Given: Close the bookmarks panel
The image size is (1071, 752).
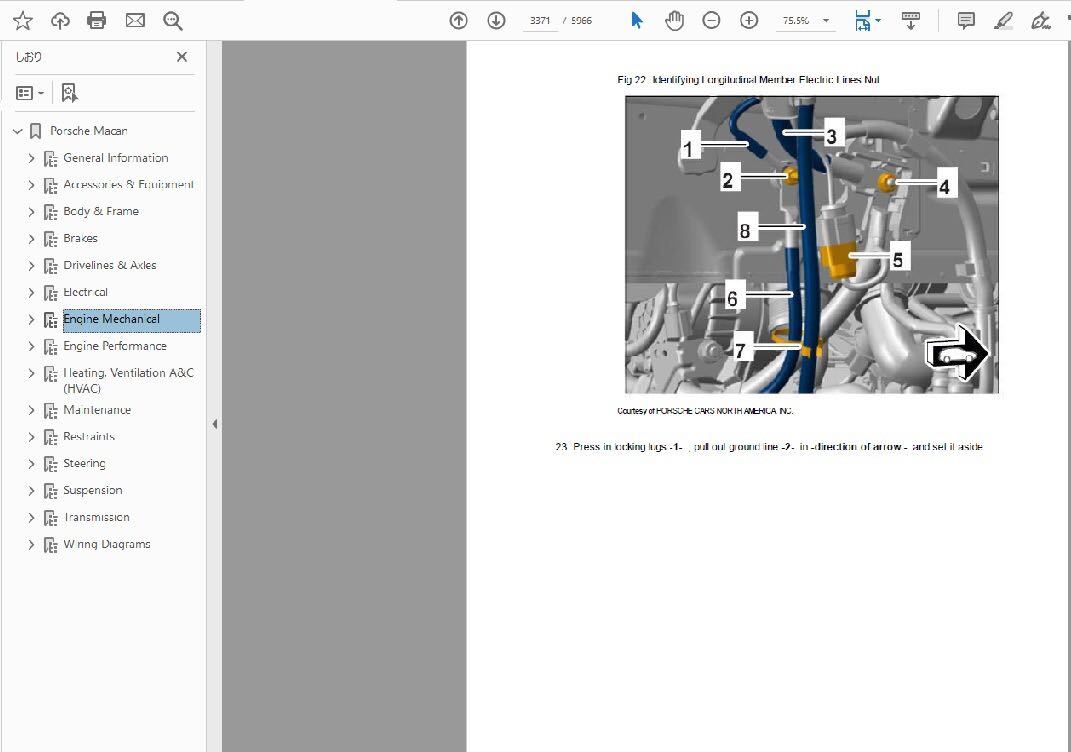Looking at the screenshot, I should click(x=182, y=57).
